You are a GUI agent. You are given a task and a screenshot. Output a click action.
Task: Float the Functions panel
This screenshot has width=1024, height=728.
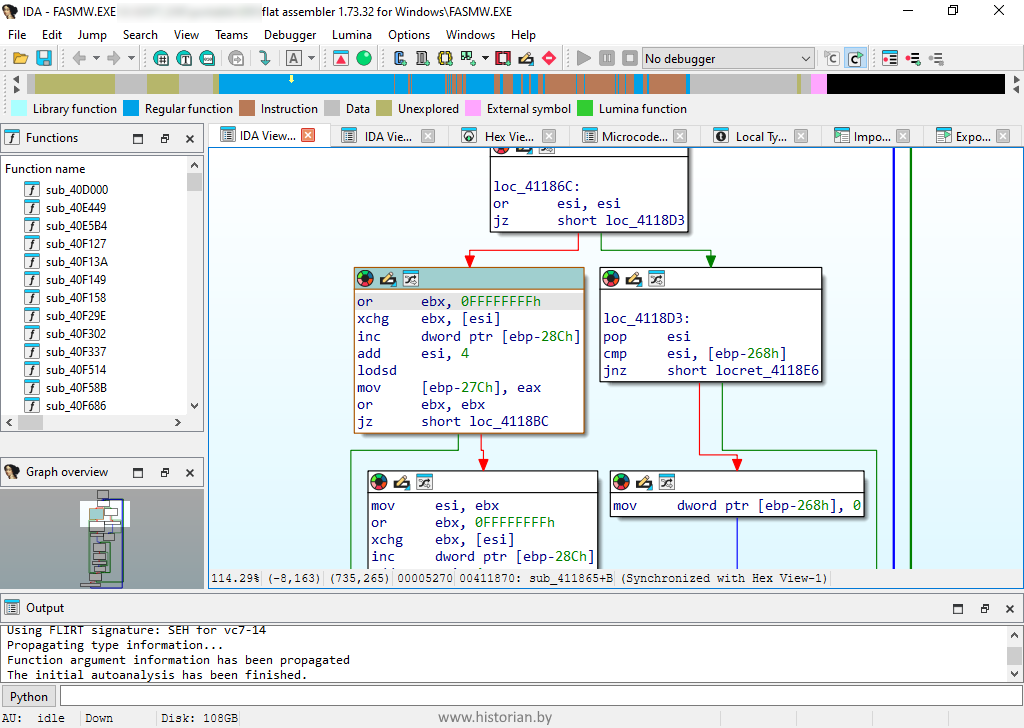[165, 138]
